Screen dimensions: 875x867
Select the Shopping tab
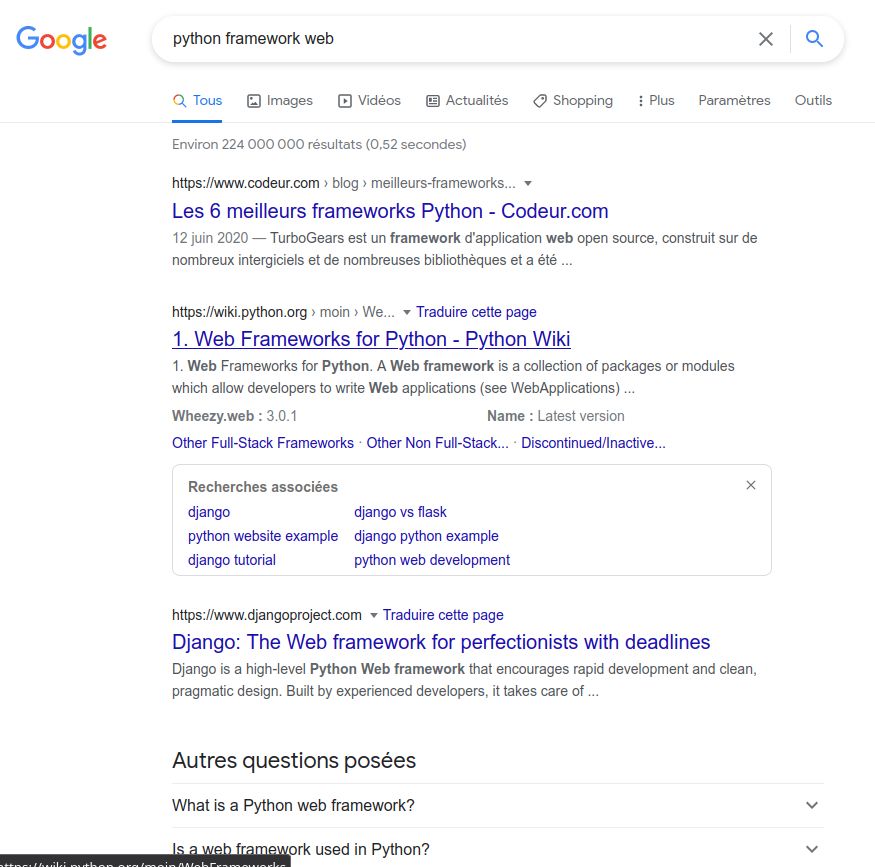point(573,100)
